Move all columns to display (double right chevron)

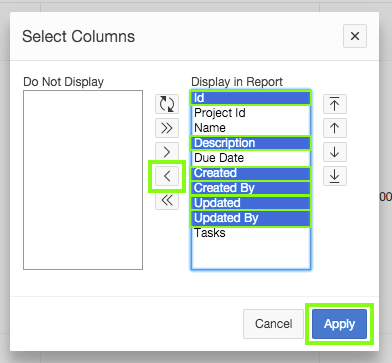[167, 128]
